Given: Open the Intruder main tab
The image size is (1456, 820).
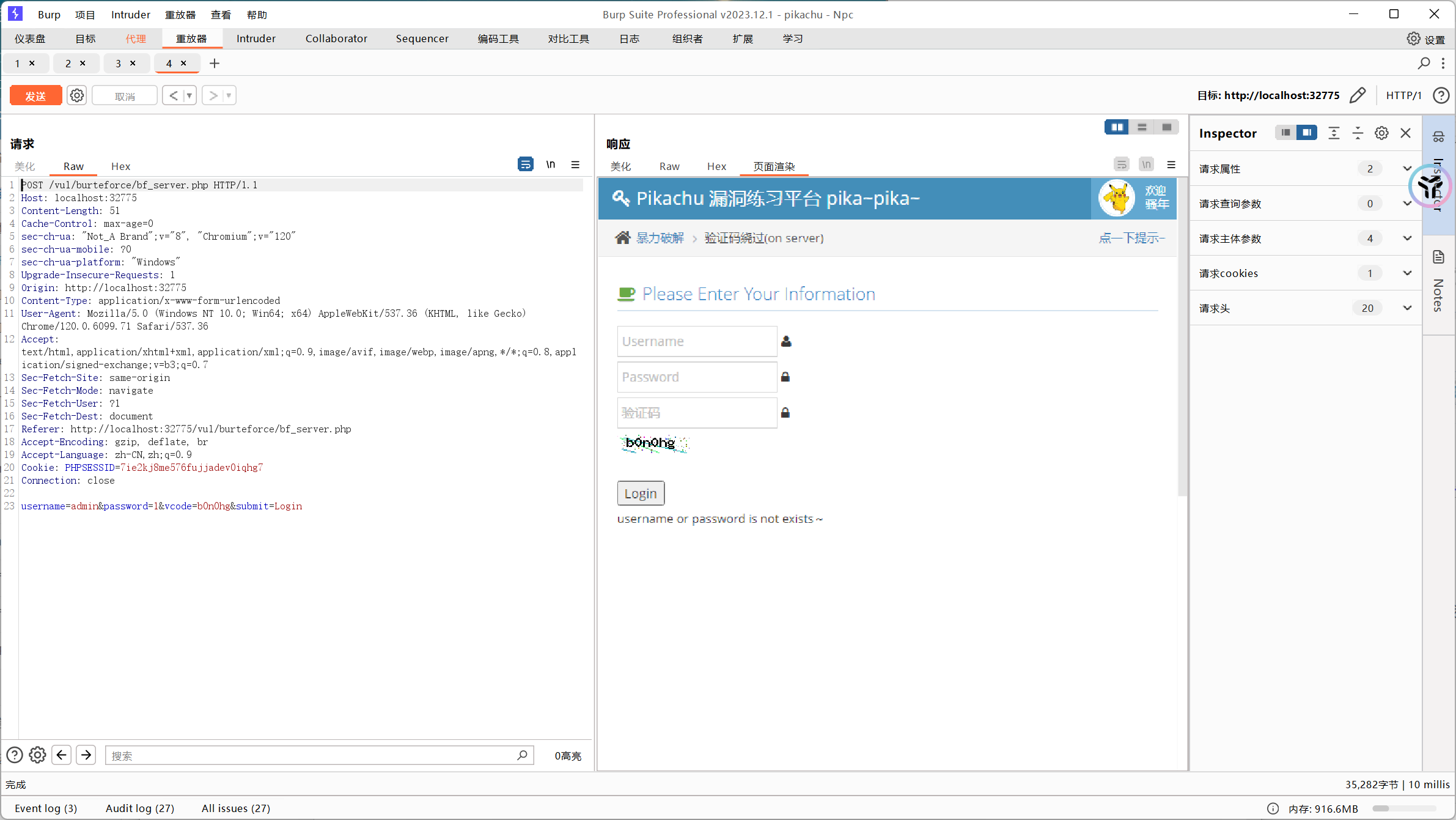Looking at the screenshot, I should tap(256, 39).
